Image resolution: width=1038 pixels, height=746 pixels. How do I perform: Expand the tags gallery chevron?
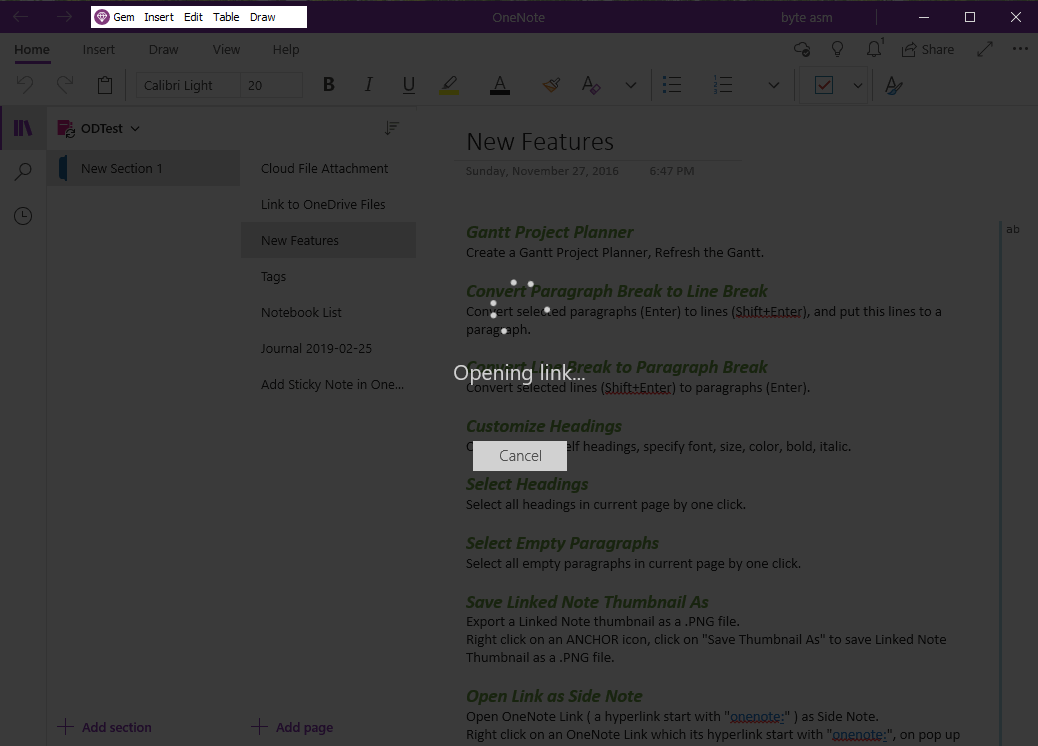tap(858, 85)
